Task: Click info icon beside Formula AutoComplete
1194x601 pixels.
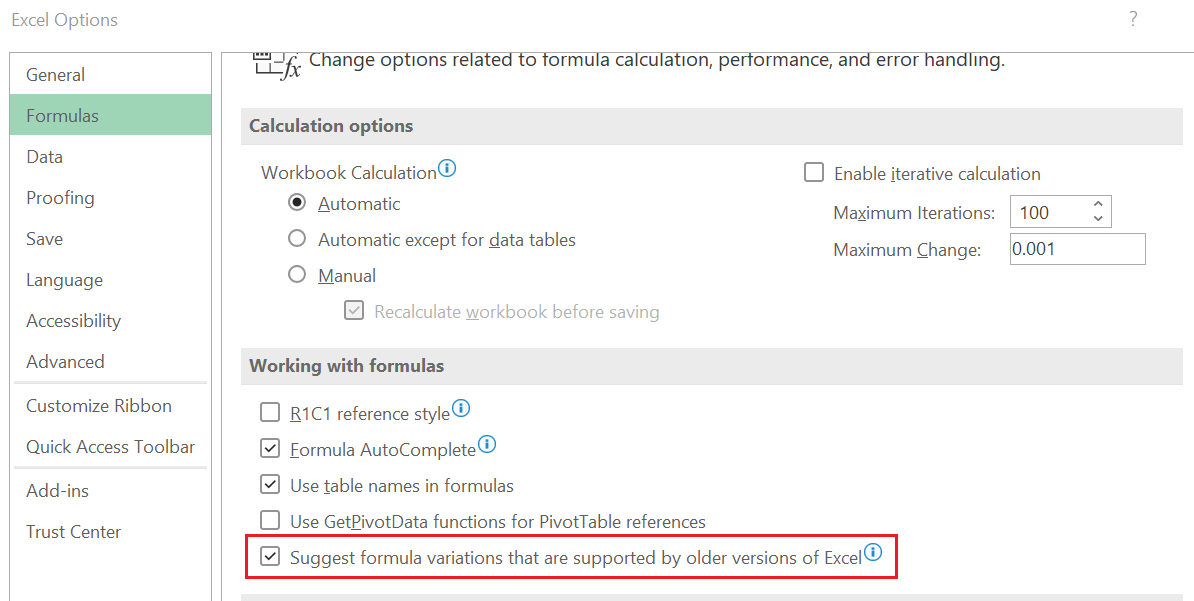Action: pyautogui.click(x=487, y=444)
